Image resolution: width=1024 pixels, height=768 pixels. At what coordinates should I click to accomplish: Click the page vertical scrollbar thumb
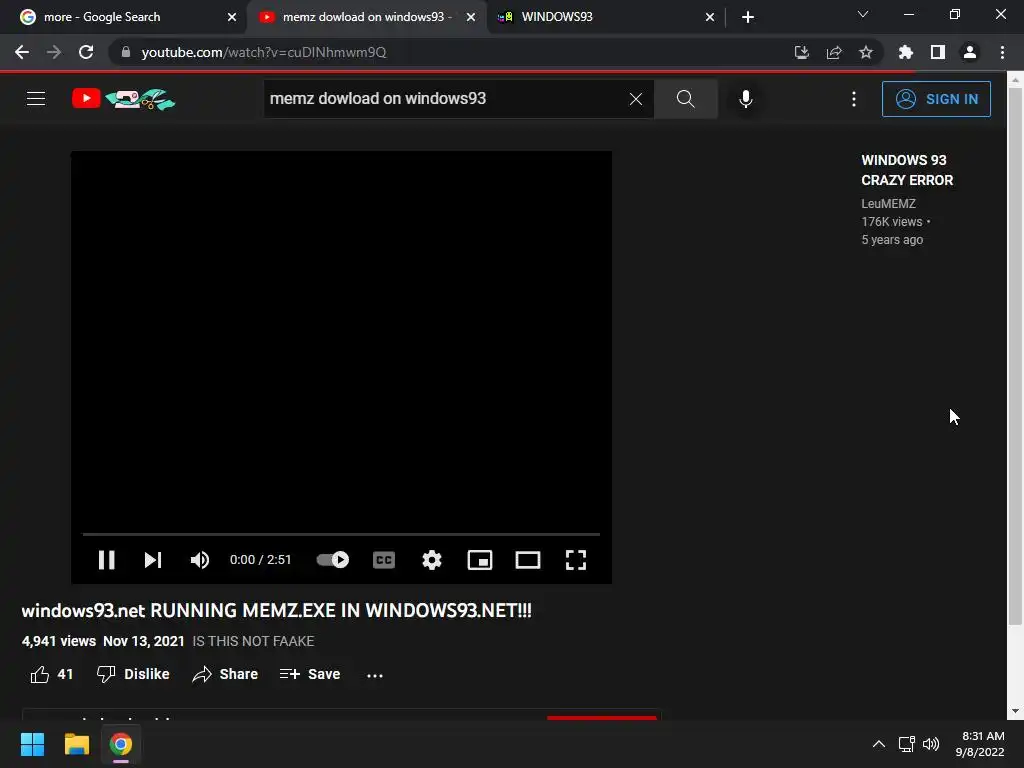1015,358
